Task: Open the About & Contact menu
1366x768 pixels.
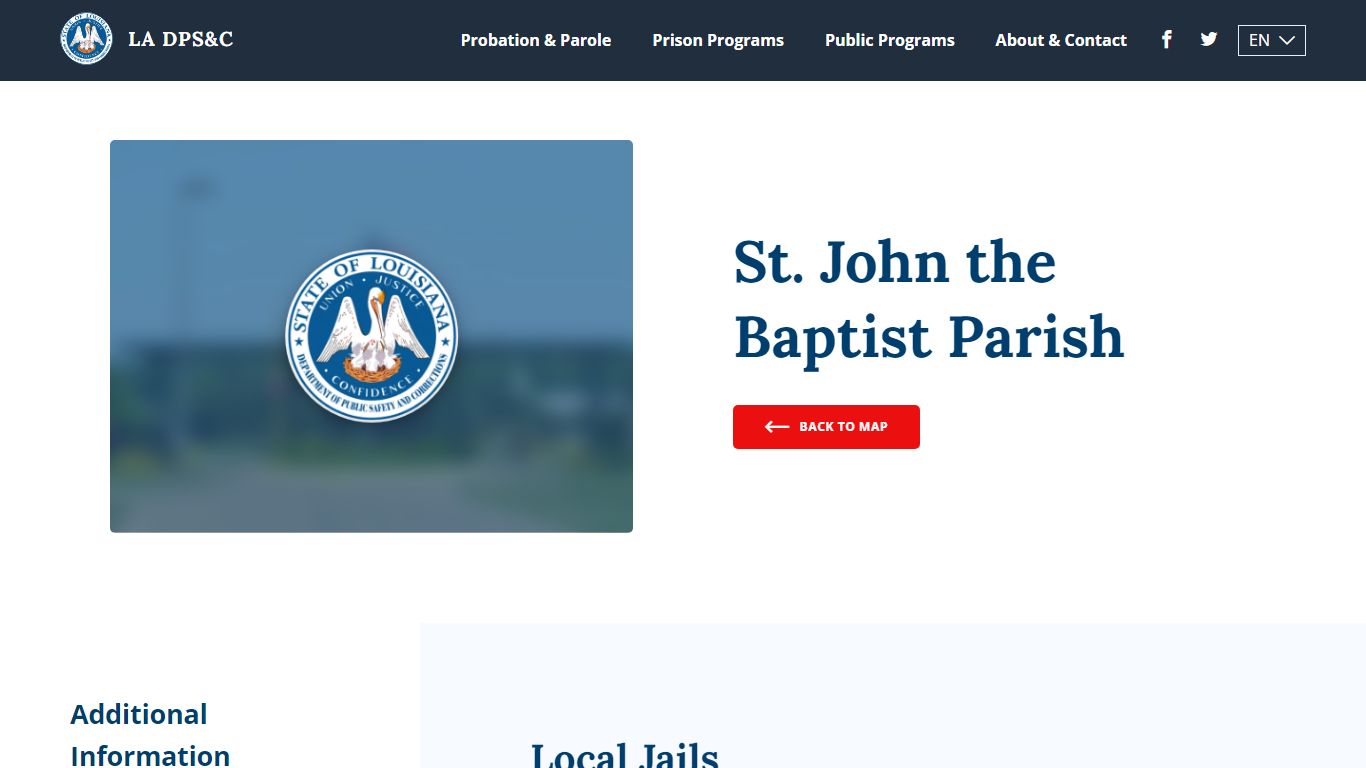Action: click(1061, 40)
